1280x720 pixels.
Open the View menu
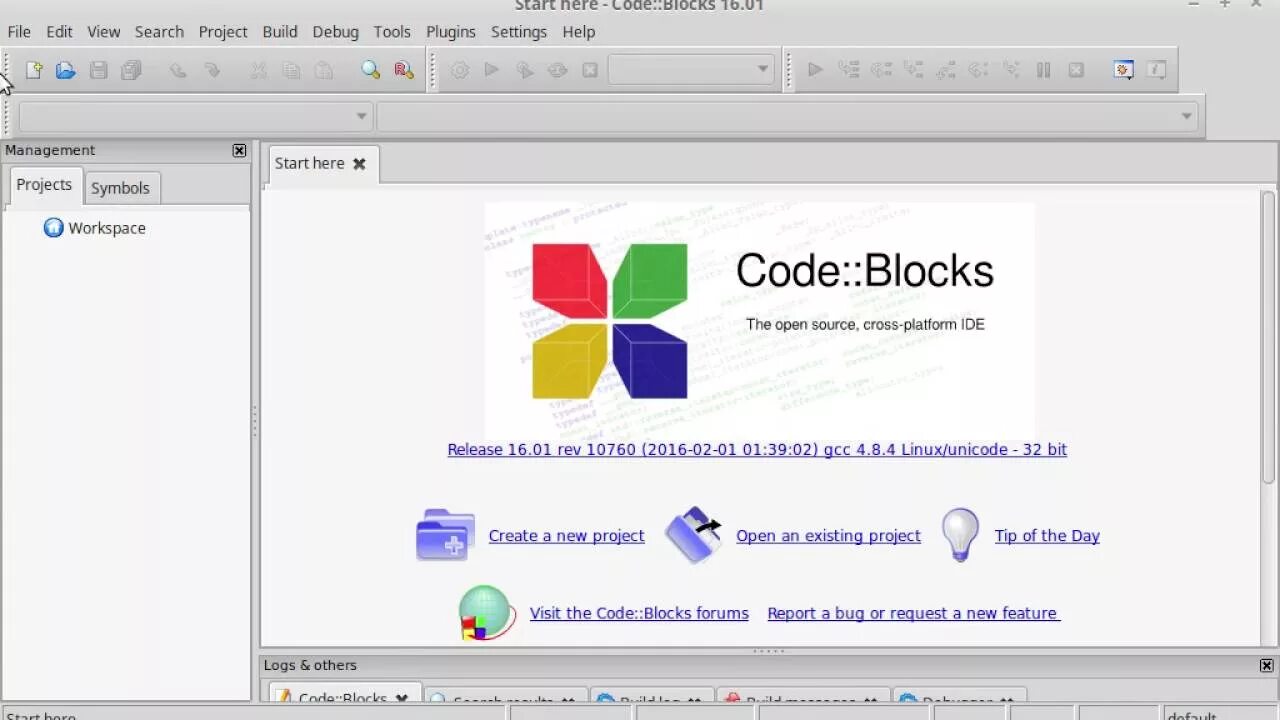point(104,32)
